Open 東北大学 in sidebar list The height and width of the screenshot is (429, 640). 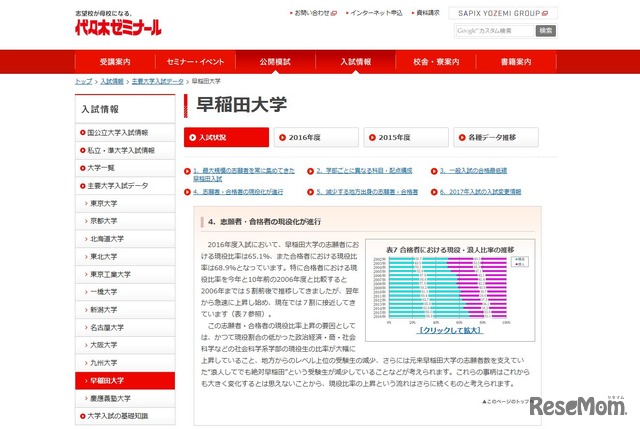click(x=125, y=256)
